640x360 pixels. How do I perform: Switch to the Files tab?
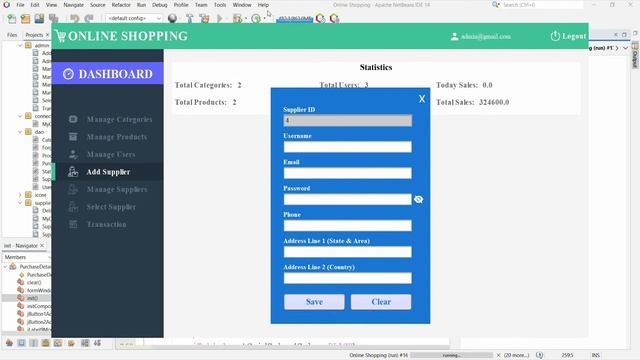(12, 35)
